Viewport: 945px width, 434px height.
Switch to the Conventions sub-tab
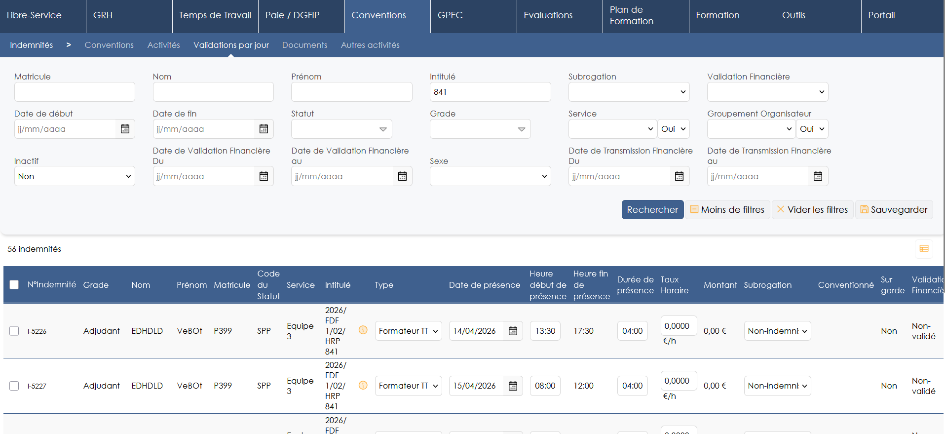[x=109, y=45]
